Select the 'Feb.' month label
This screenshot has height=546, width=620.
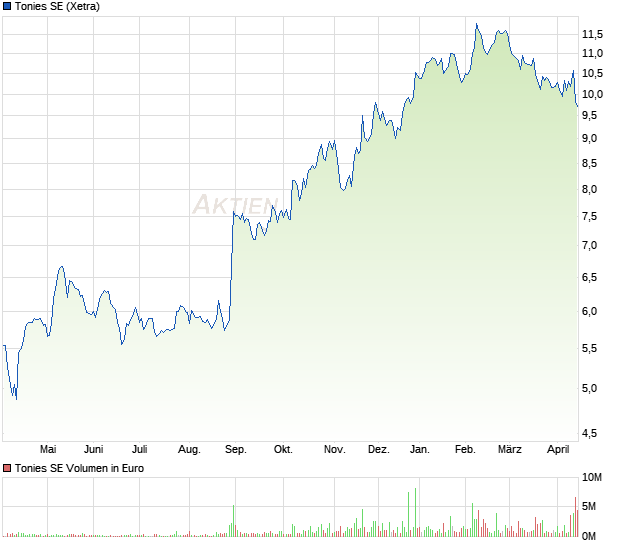[465, 449]
